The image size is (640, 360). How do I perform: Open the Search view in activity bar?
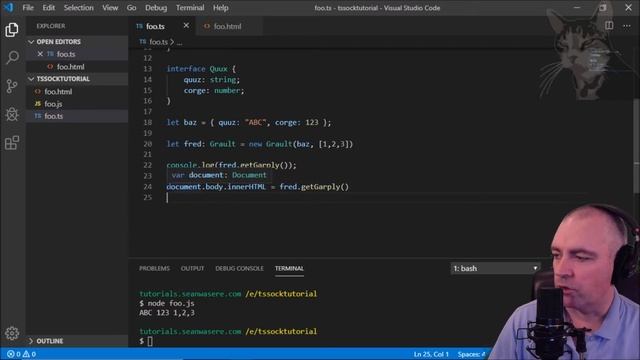click(12, 57)
